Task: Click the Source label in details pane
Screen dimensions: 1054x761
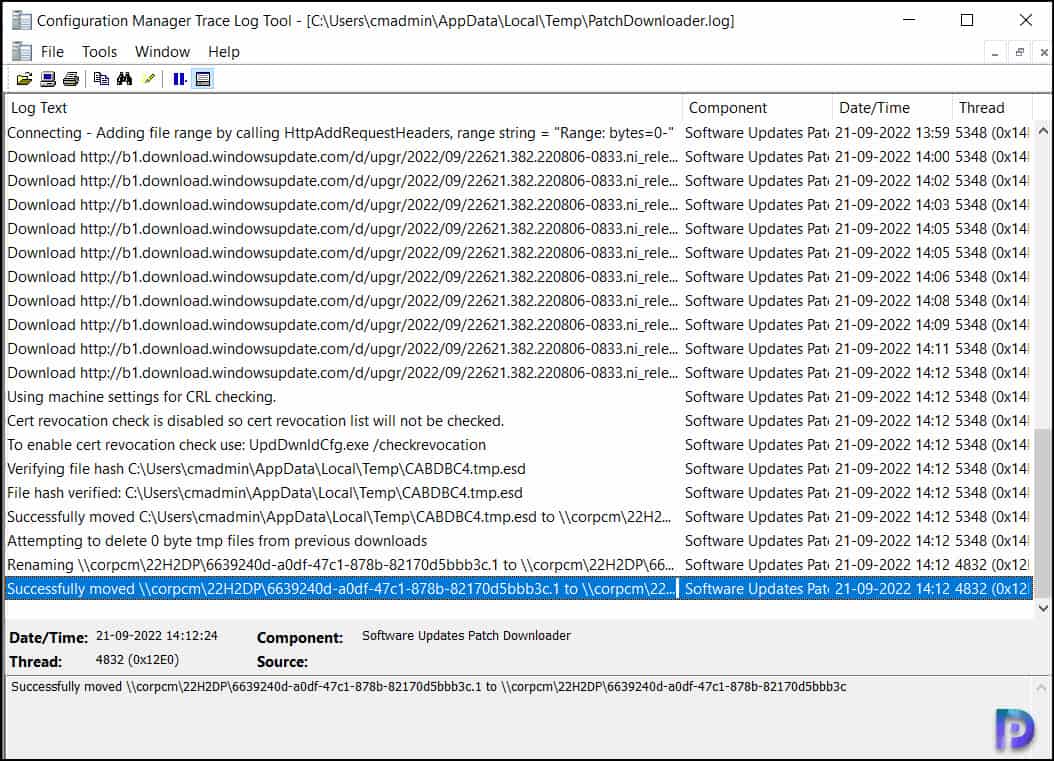Action: (x=282, y=662)
